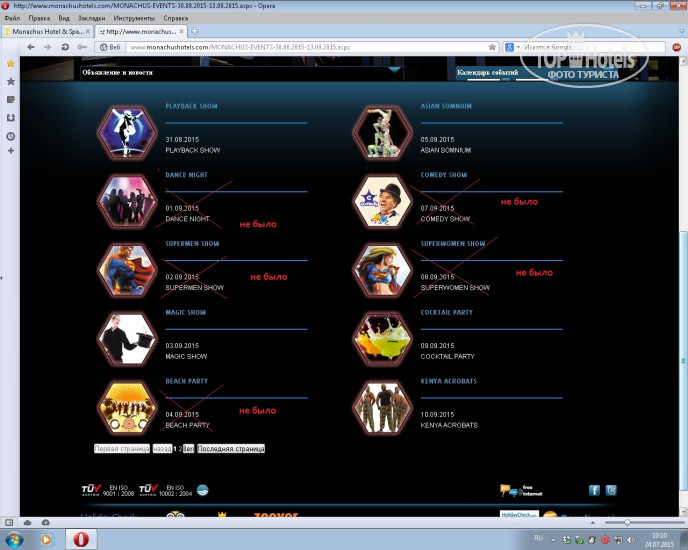Open the Справка menu
688x550 pixels.
(176, 18)
